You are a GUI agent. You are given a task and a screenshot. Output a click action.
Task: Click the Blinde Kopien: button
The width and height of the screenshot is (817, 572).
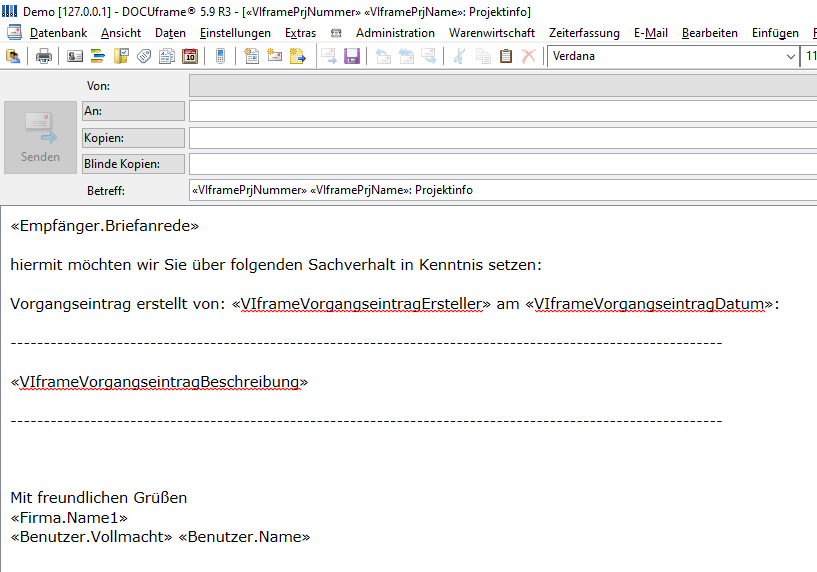pyautogui.click(x=133, y=164)
